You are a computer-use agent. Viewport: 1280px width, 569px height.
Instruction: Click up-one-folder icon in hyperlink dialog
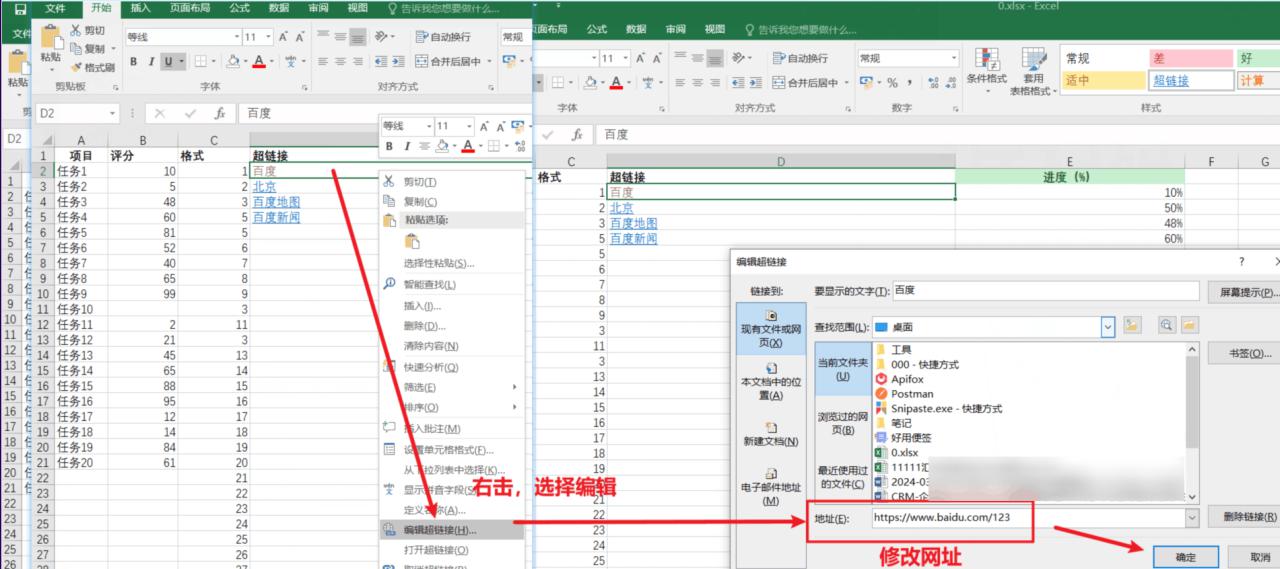point(1132,326)
